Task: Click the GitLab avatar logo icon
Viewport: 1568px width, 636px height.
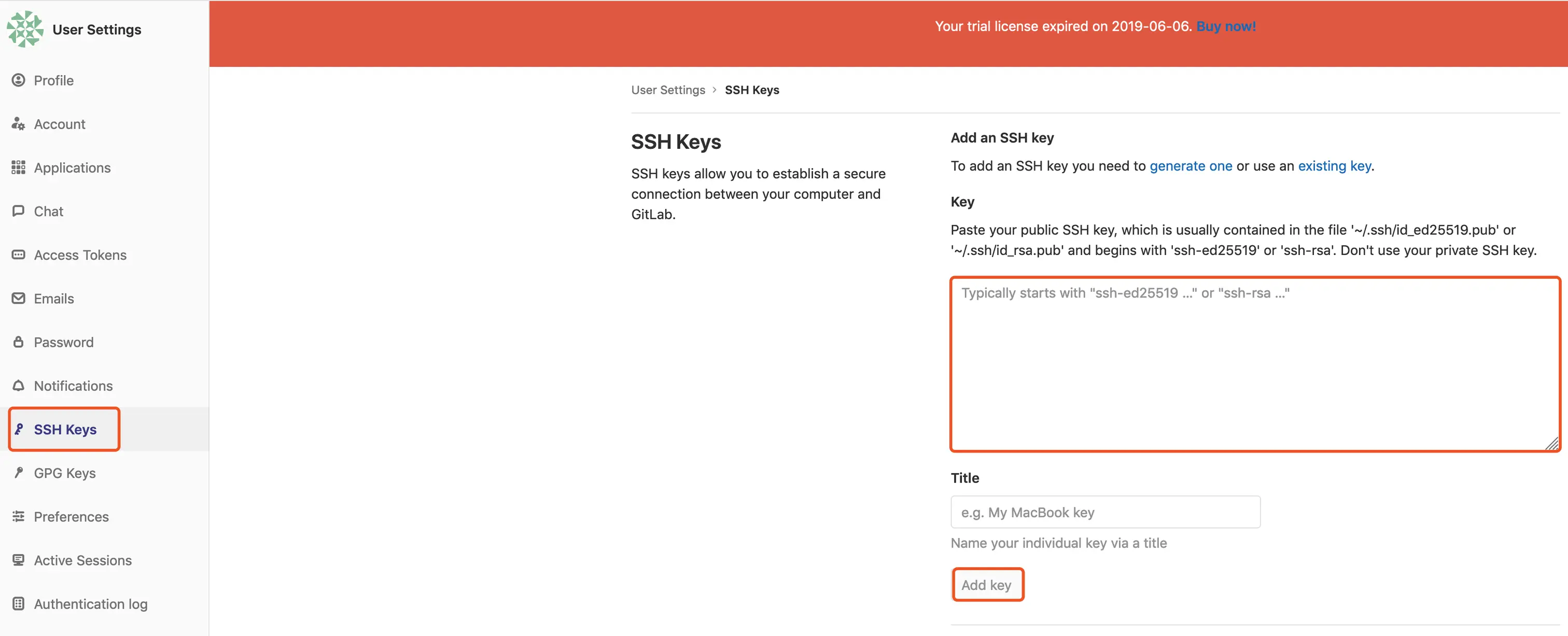Action: 25,29
